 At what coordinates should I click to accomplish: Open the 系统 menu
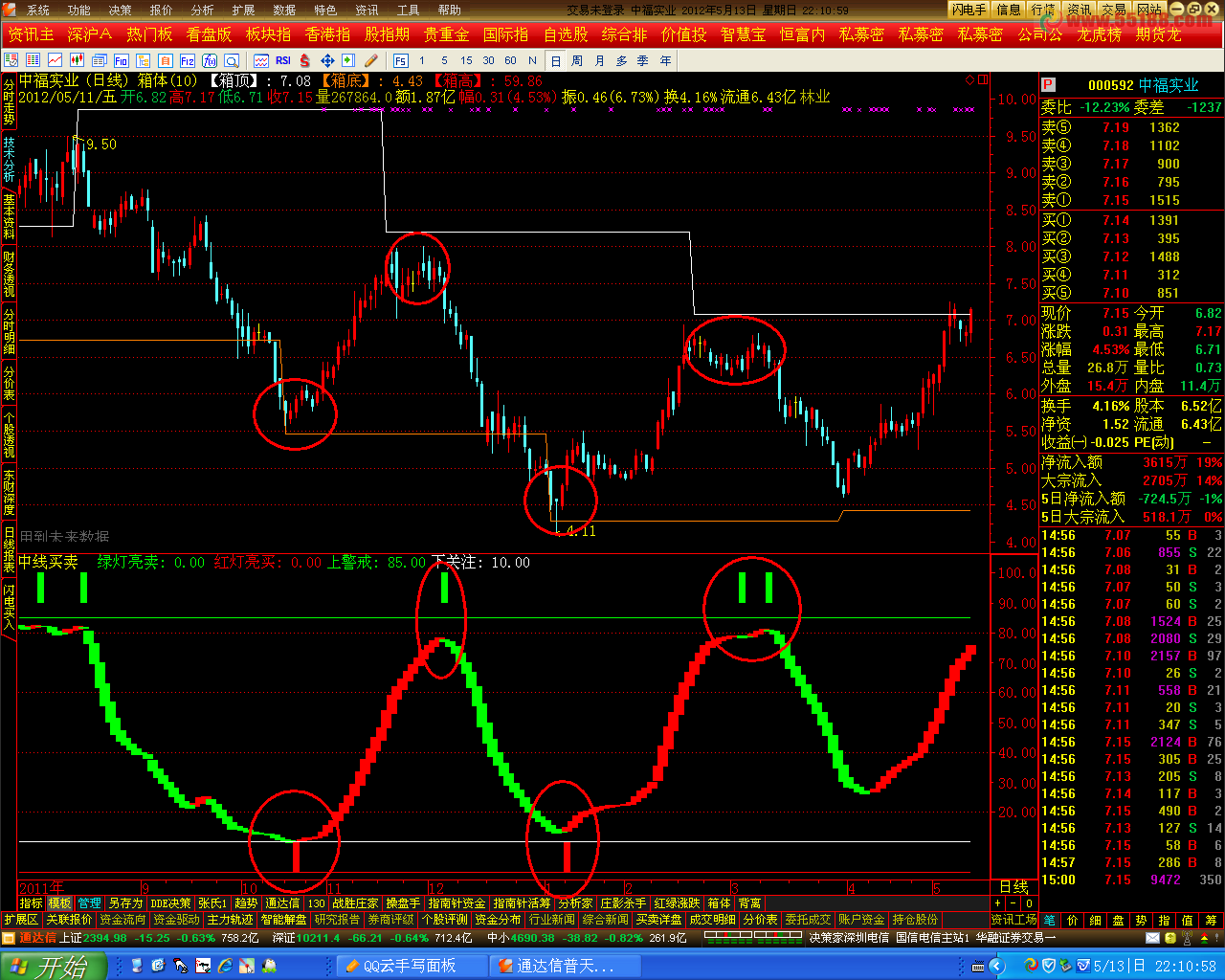(38, 11)
